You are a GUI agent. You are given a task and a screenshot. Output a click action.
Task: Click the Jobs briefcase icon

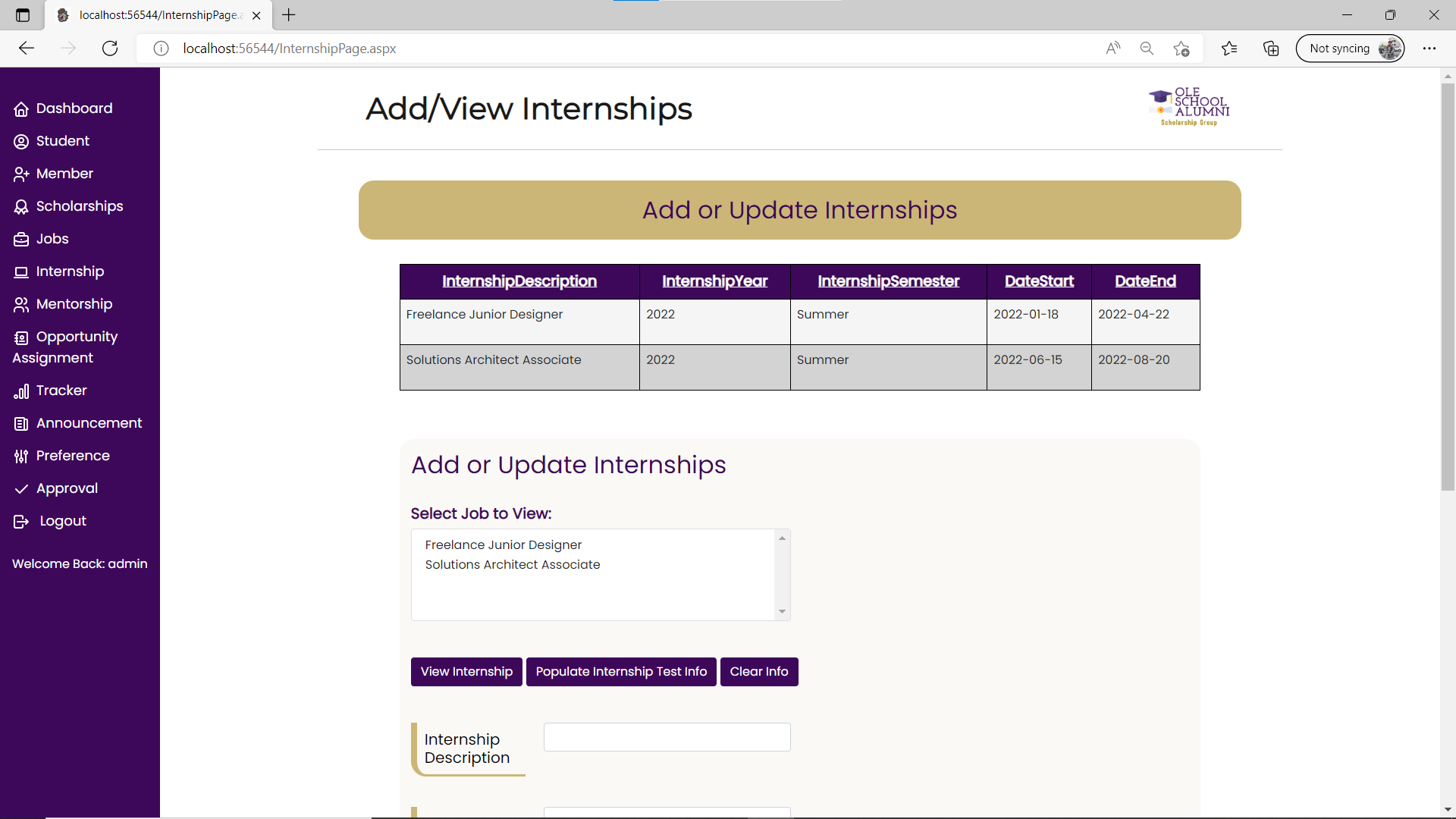pos(21,240)
